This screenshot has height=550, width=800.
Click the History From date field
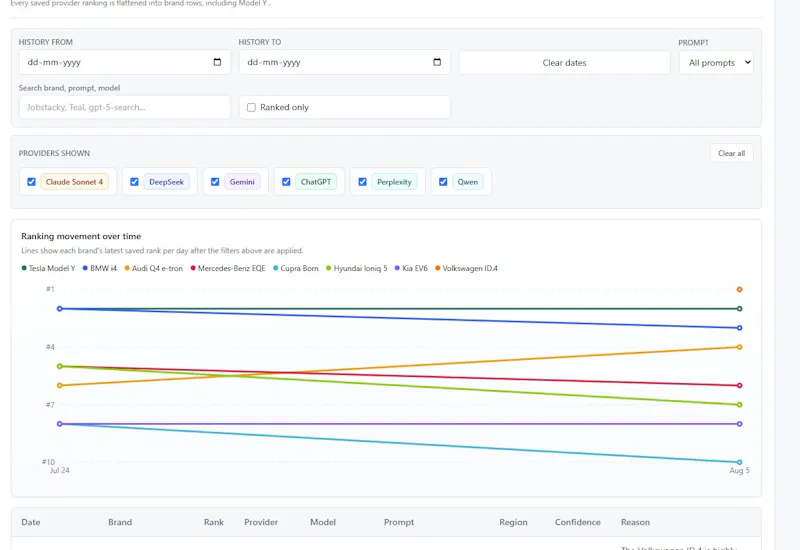[x=124, y=62]
